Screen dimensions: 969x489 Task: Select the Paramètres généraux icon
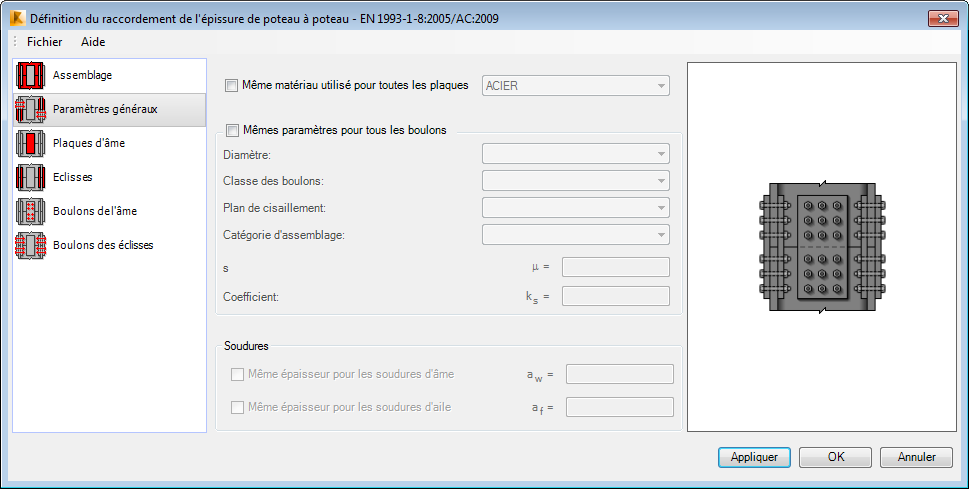click(x=31, y=110)
